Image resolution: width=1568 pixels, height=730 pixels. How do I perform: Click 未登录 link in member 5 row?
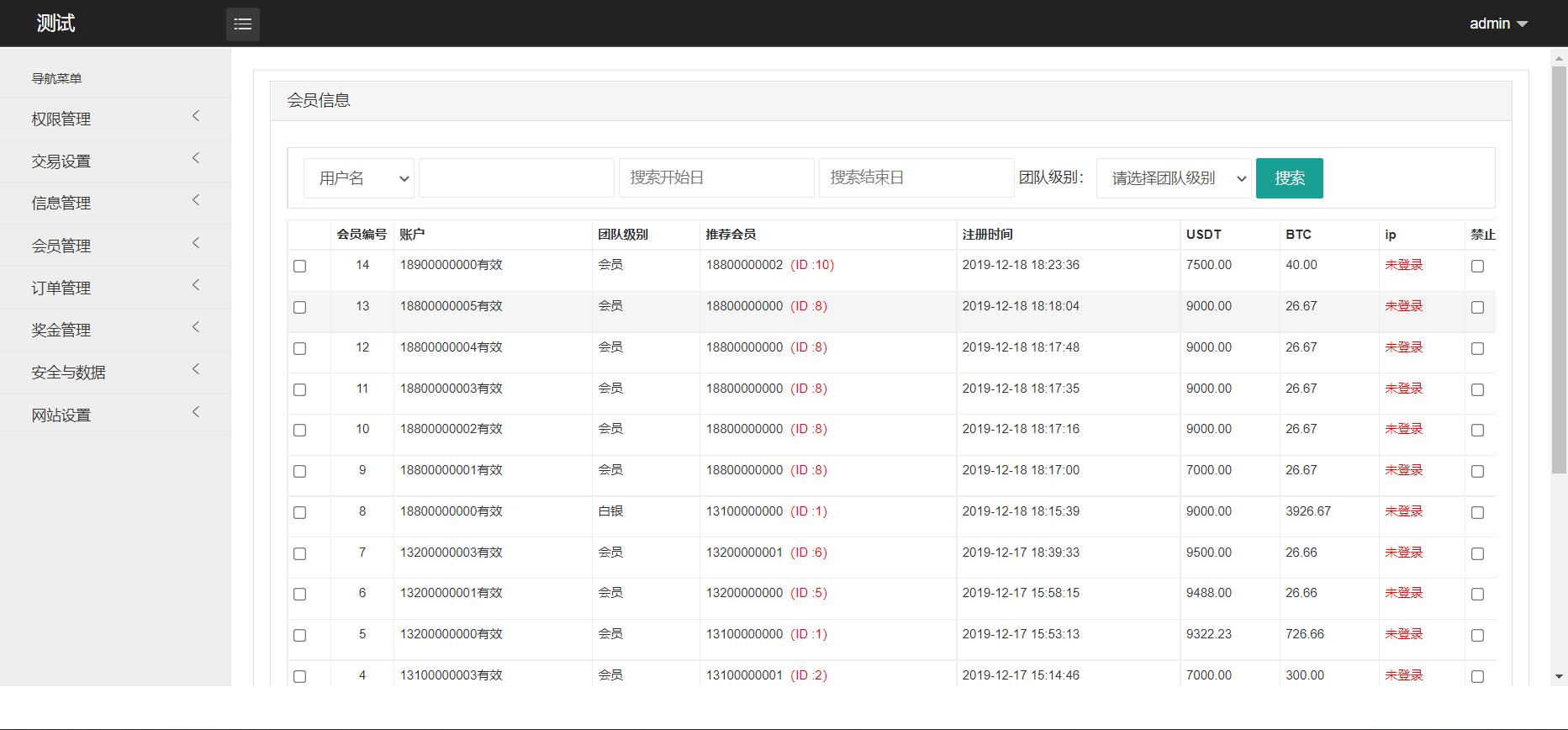(1404, 634)
